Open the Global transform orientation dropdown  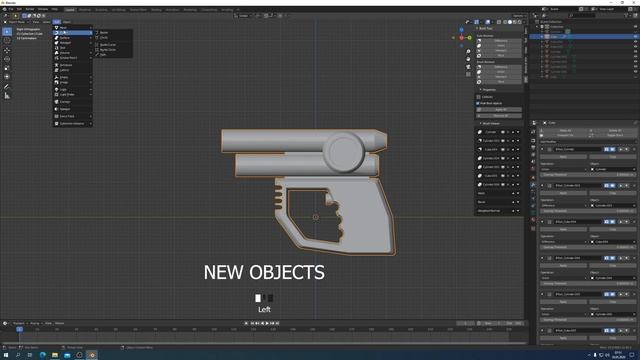243,16
